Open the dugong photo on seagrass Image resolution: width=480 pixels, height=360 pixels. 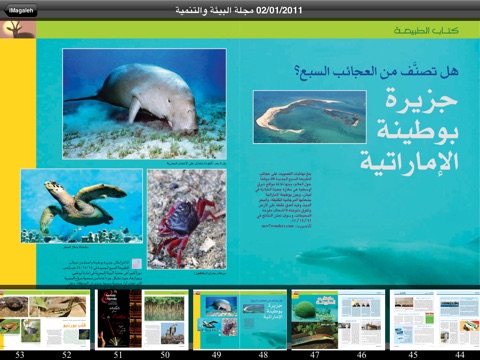coord(145,104)
